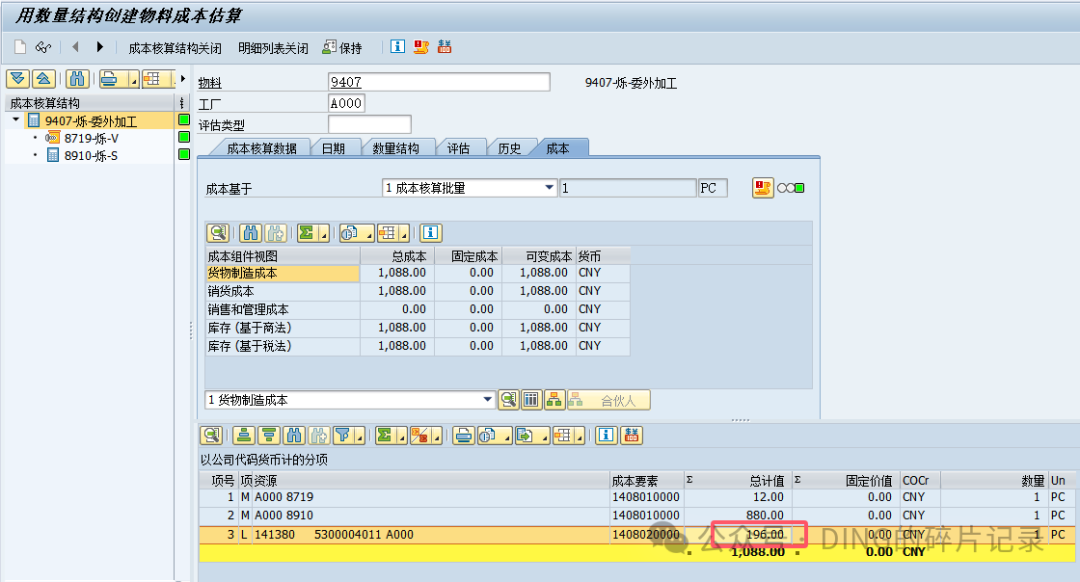1080x582 pixels.
Task: Click the 合伙人 button
Action: pyautogui.click(x=609, y=399)
